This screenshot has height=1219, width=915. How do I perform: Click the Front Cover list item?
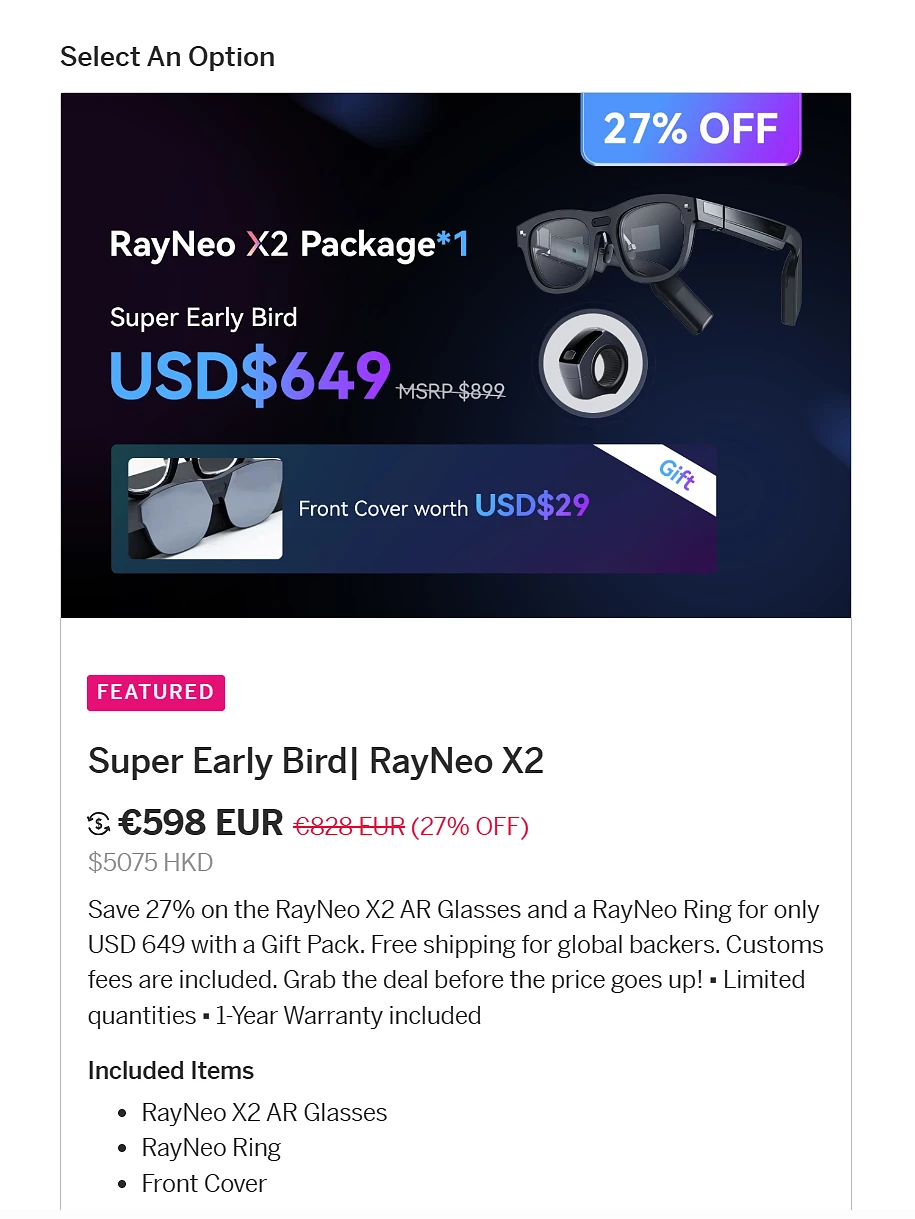[204, 1183]
